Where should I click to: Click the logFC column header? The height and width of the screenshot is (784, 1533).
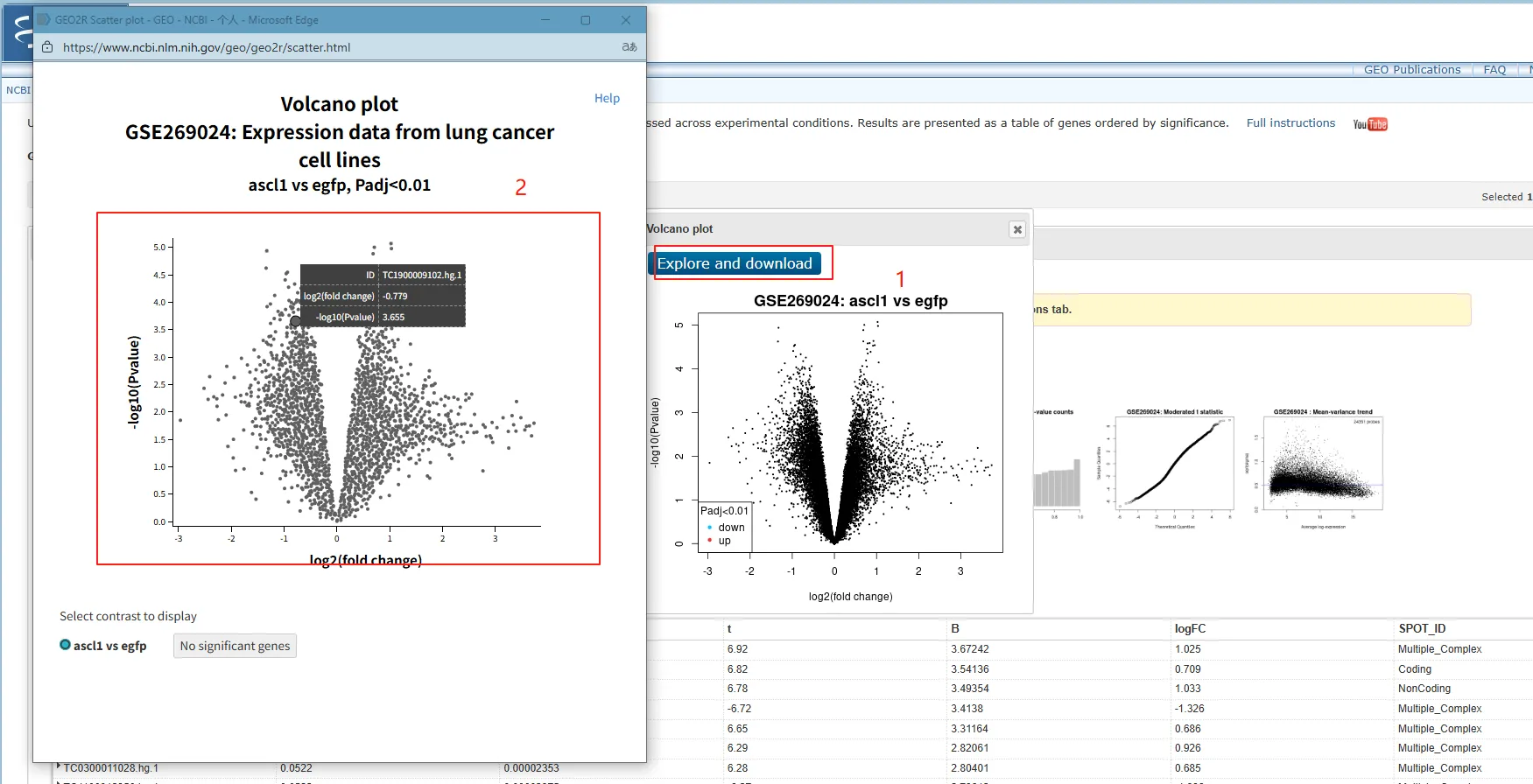coord(1190,628)
